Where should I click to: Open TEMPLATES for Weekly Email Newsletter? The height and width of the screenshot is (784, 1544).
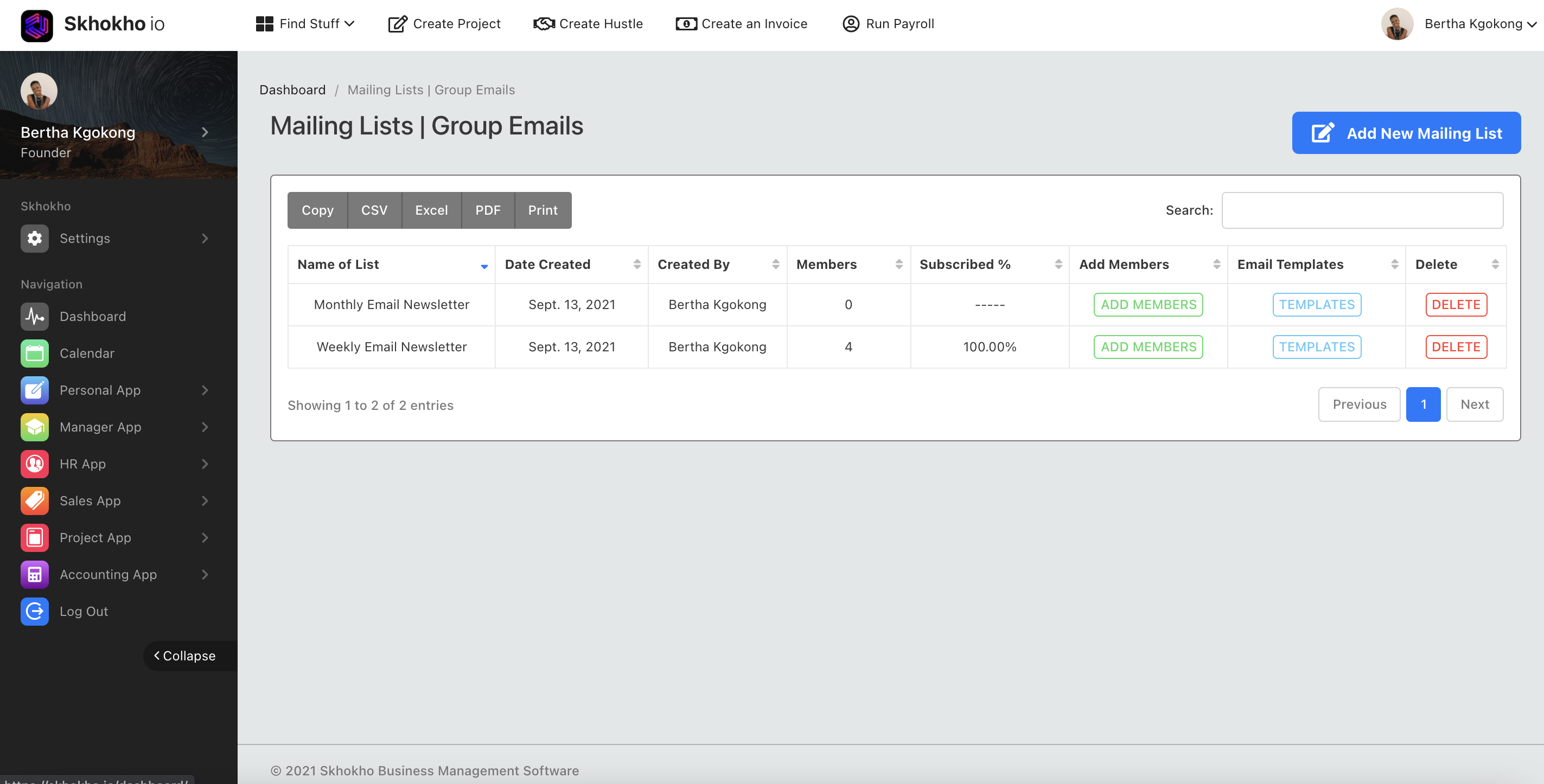click(1316, 347)
